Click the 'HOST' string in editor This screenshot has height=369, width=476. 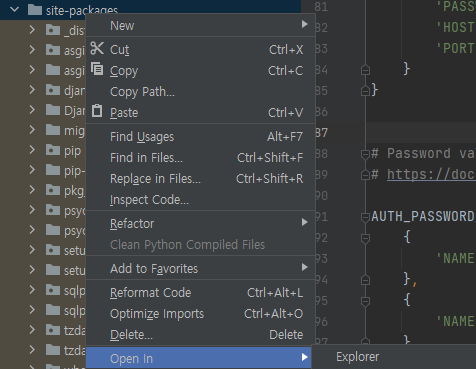(456, 27)
